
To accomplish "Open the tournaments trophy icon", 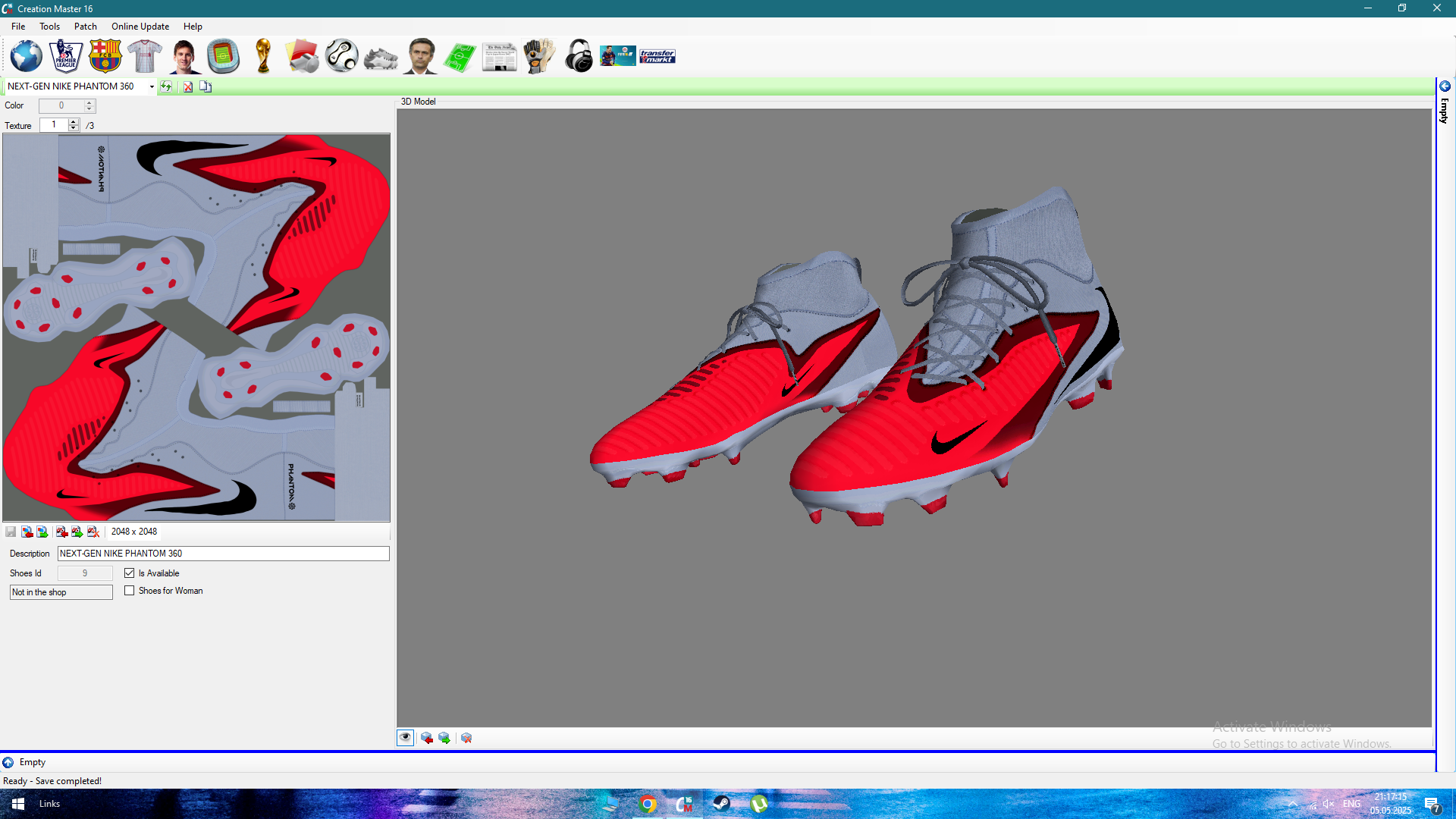I will 263,57.
